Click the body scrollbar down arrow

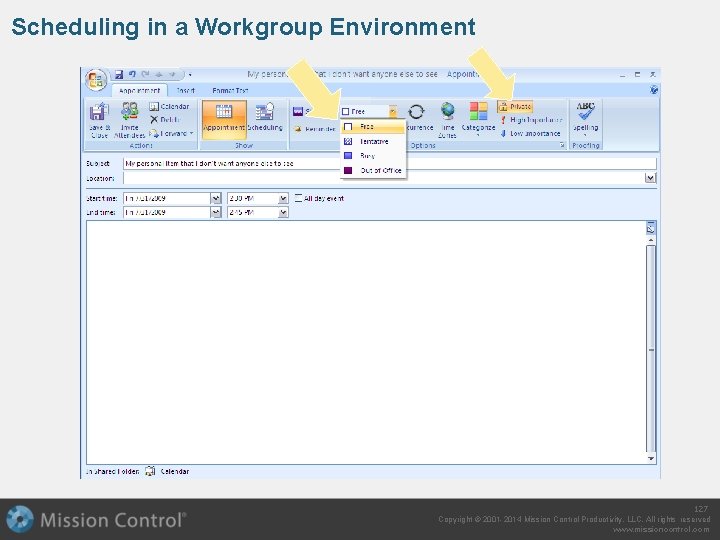651,458
